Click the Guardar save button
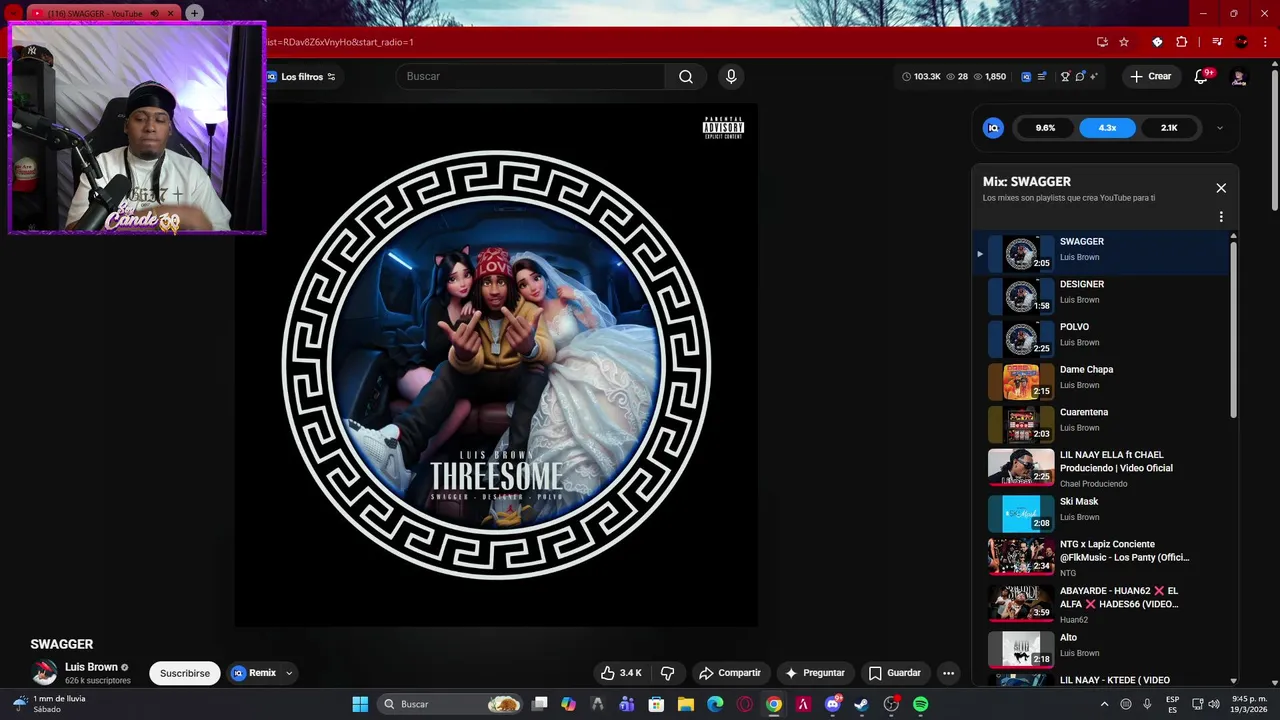Image resolution: width=1280 pixels, height=720 pixels. click(895, 673)
